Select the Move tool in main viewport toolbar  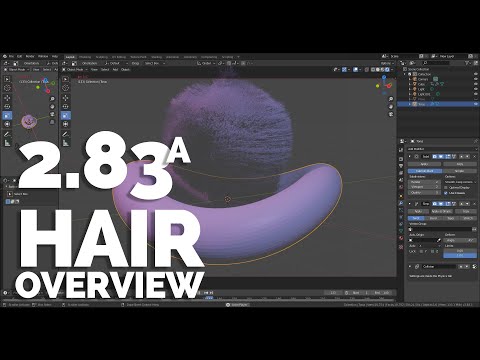point(66,98)
